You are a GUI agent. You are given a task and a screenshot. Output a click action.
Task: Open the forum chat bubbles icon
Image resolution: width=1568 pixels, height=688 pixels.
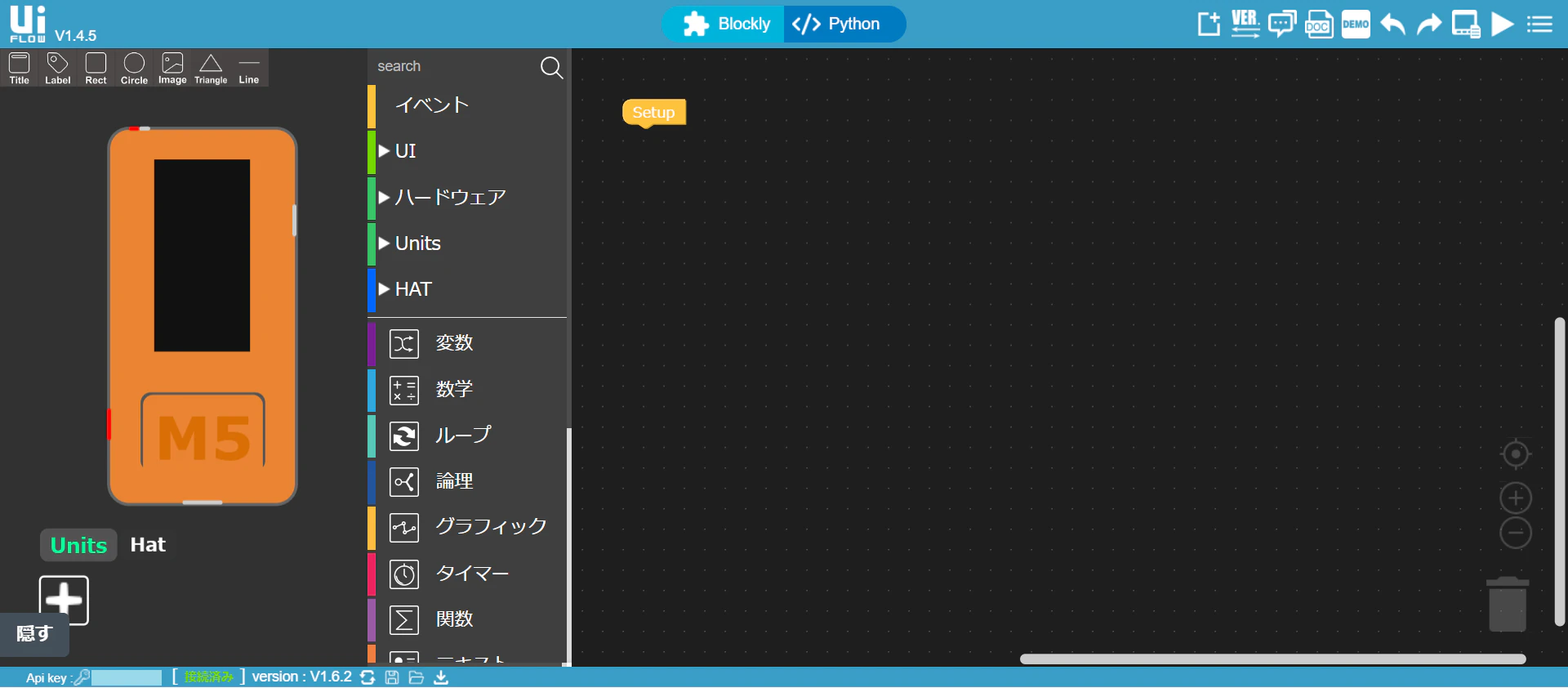1282,24
